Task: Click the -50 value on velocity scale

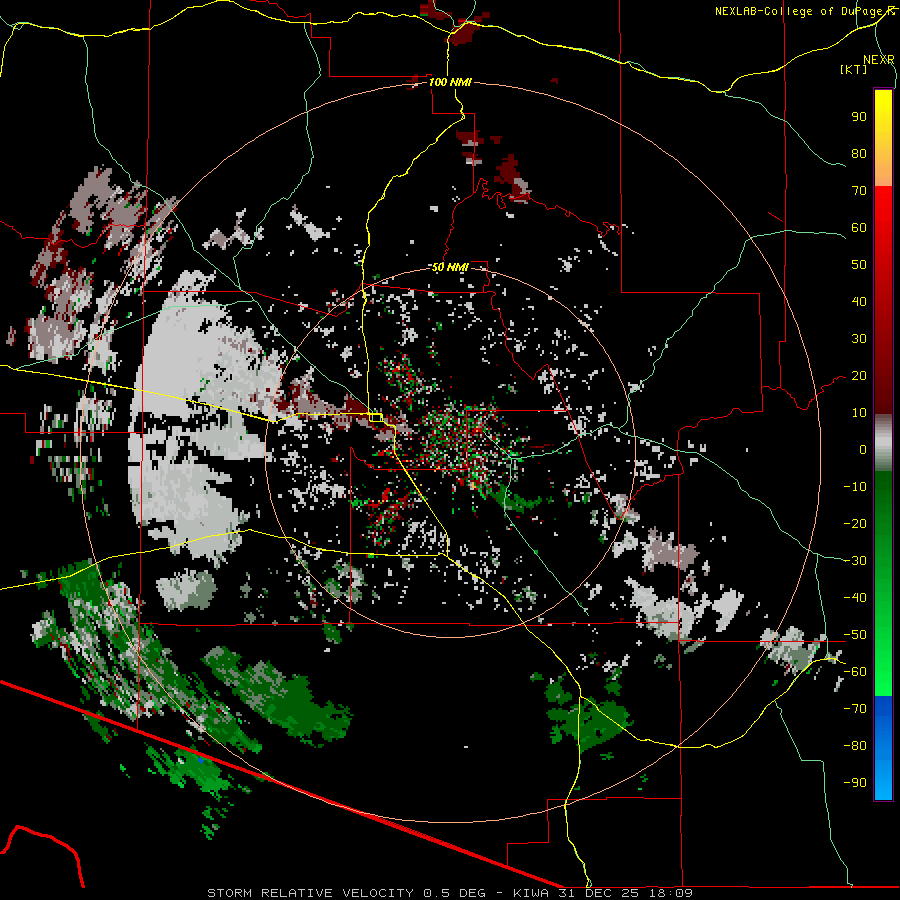Action: click(855, 635)
